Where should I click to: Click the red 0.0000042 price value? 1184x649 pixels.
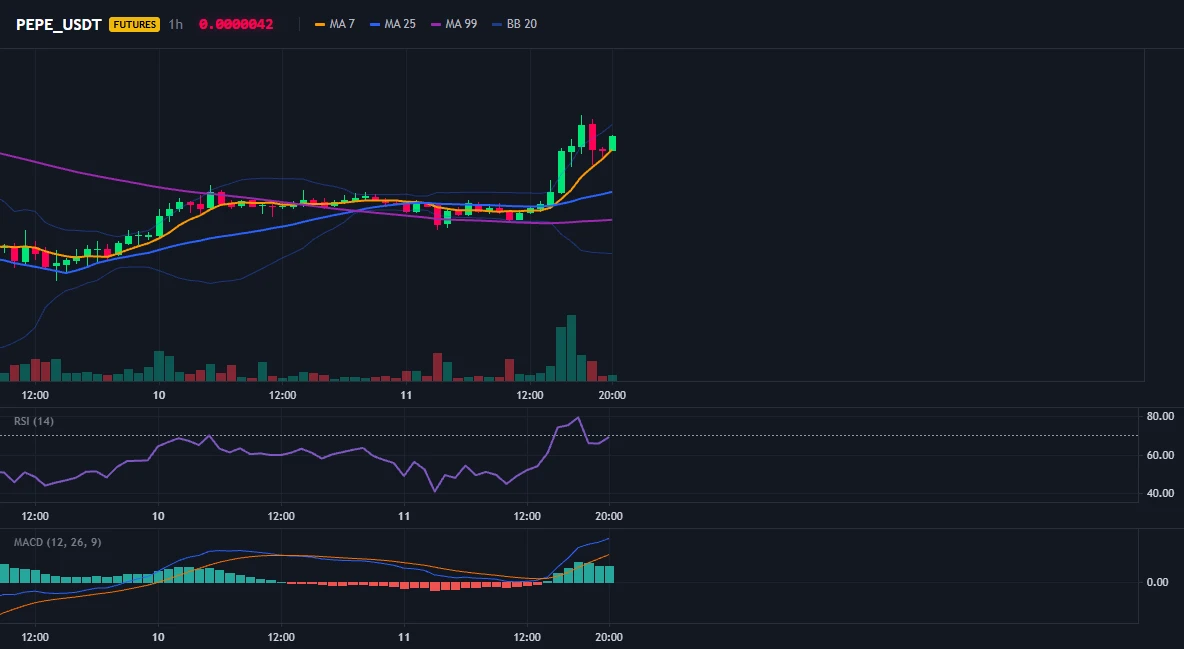236,24
